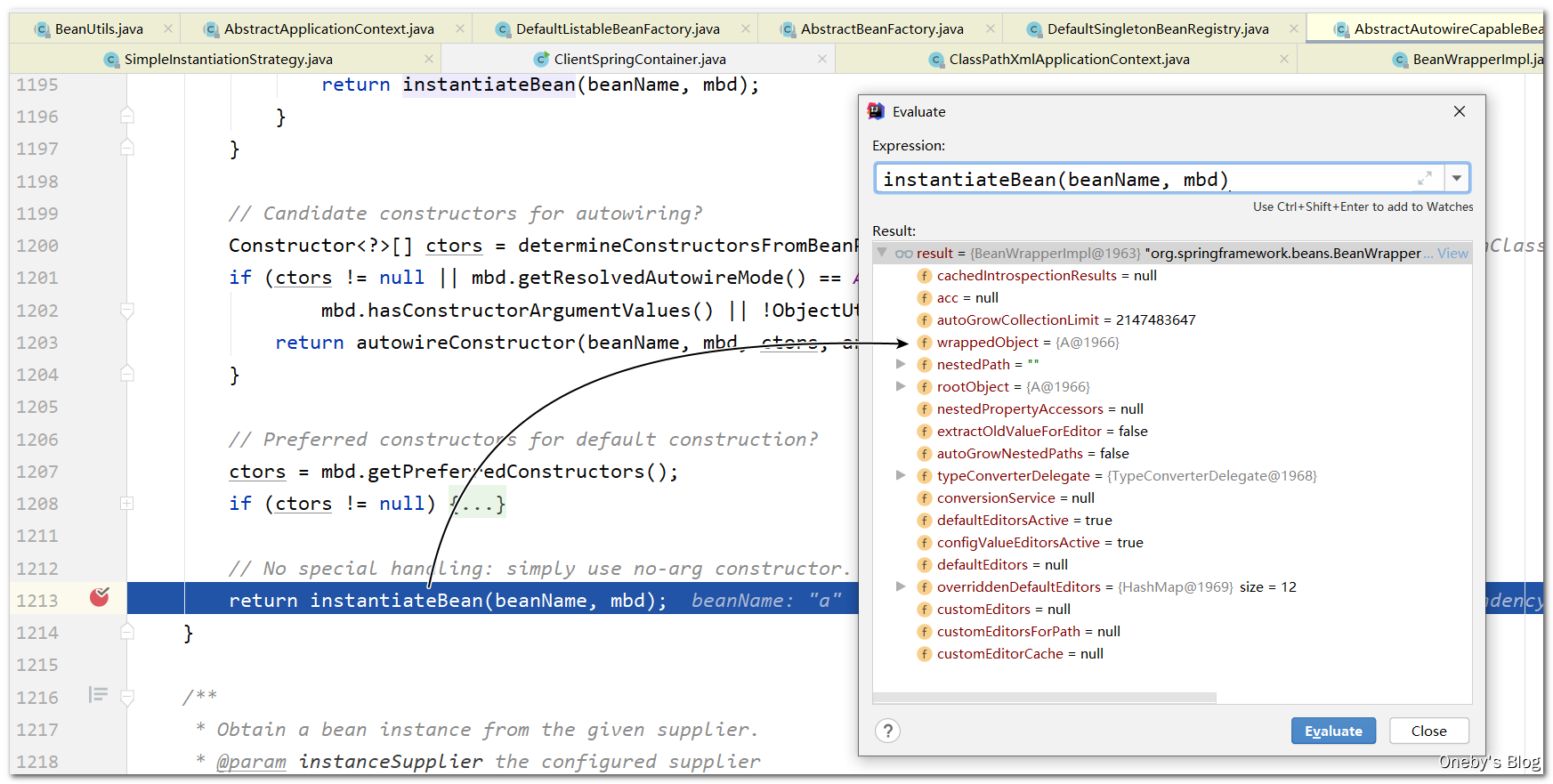Click the BeanUtils.java class file icon
The image size is (1553, 784).
click(x=41, y=29)
